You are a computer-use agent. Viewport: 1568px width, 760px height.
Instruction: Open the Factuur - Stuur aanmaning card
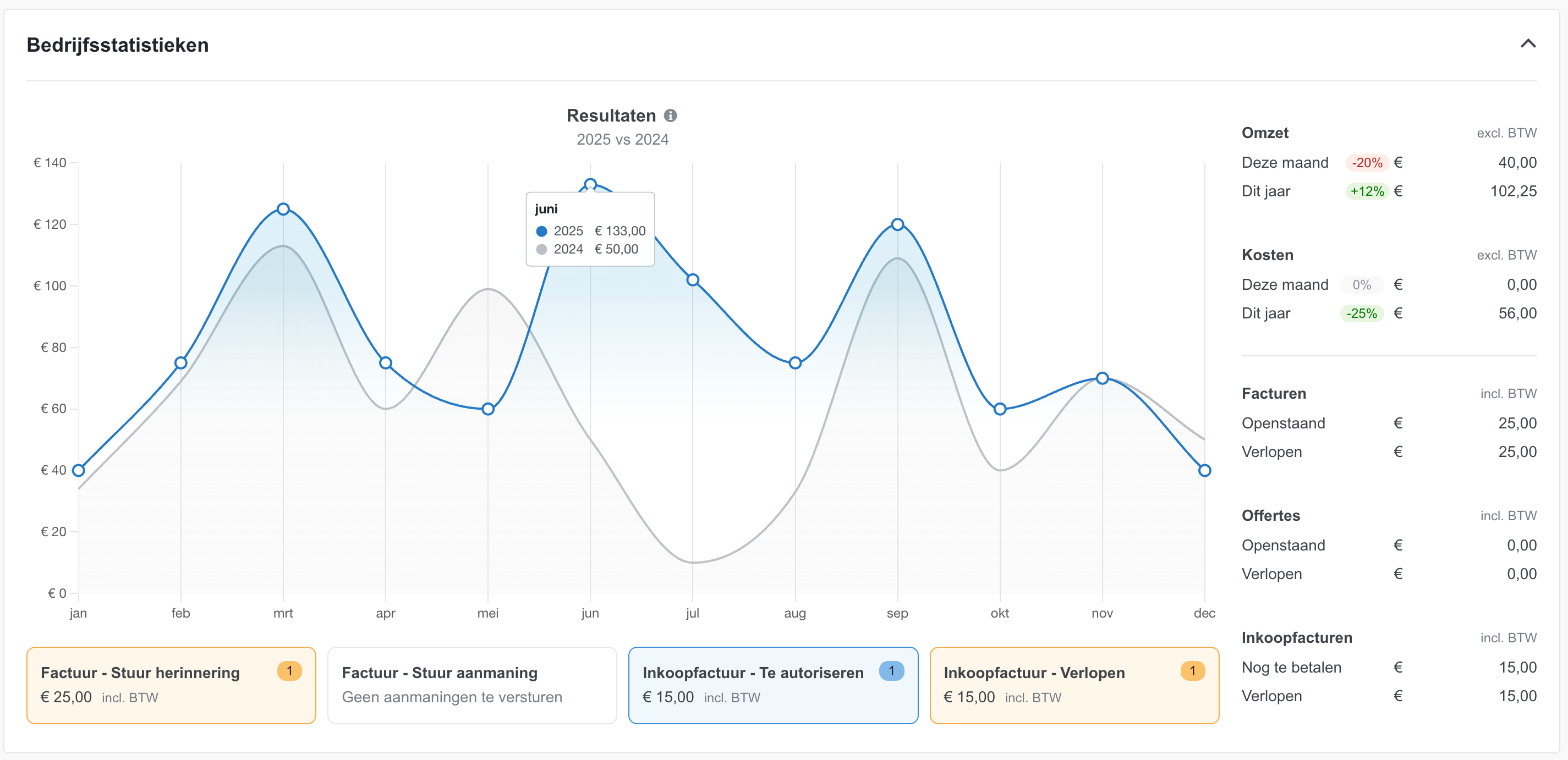[x=472, y=685]
